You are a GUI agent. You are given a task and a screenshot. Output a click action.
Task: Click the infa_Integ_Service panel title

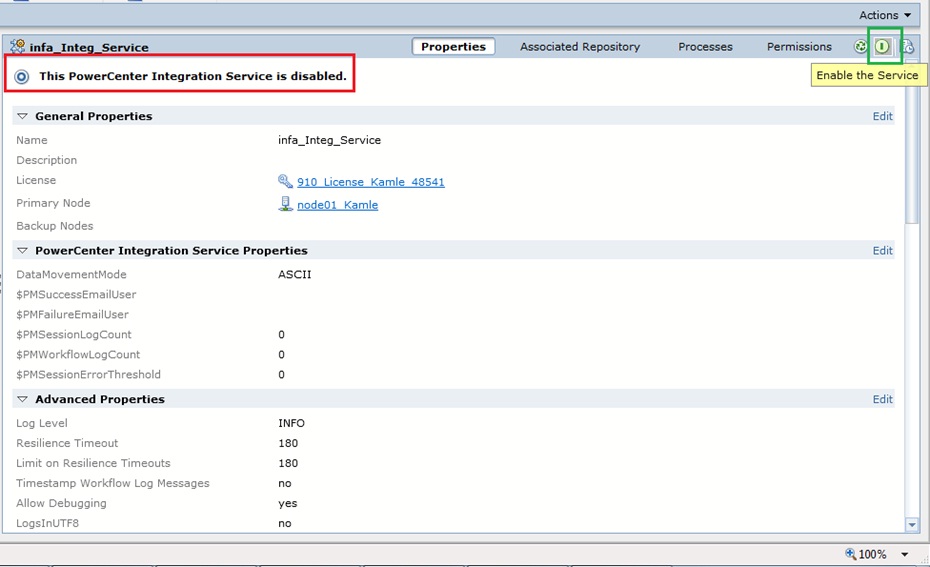(x=89, y=47)
